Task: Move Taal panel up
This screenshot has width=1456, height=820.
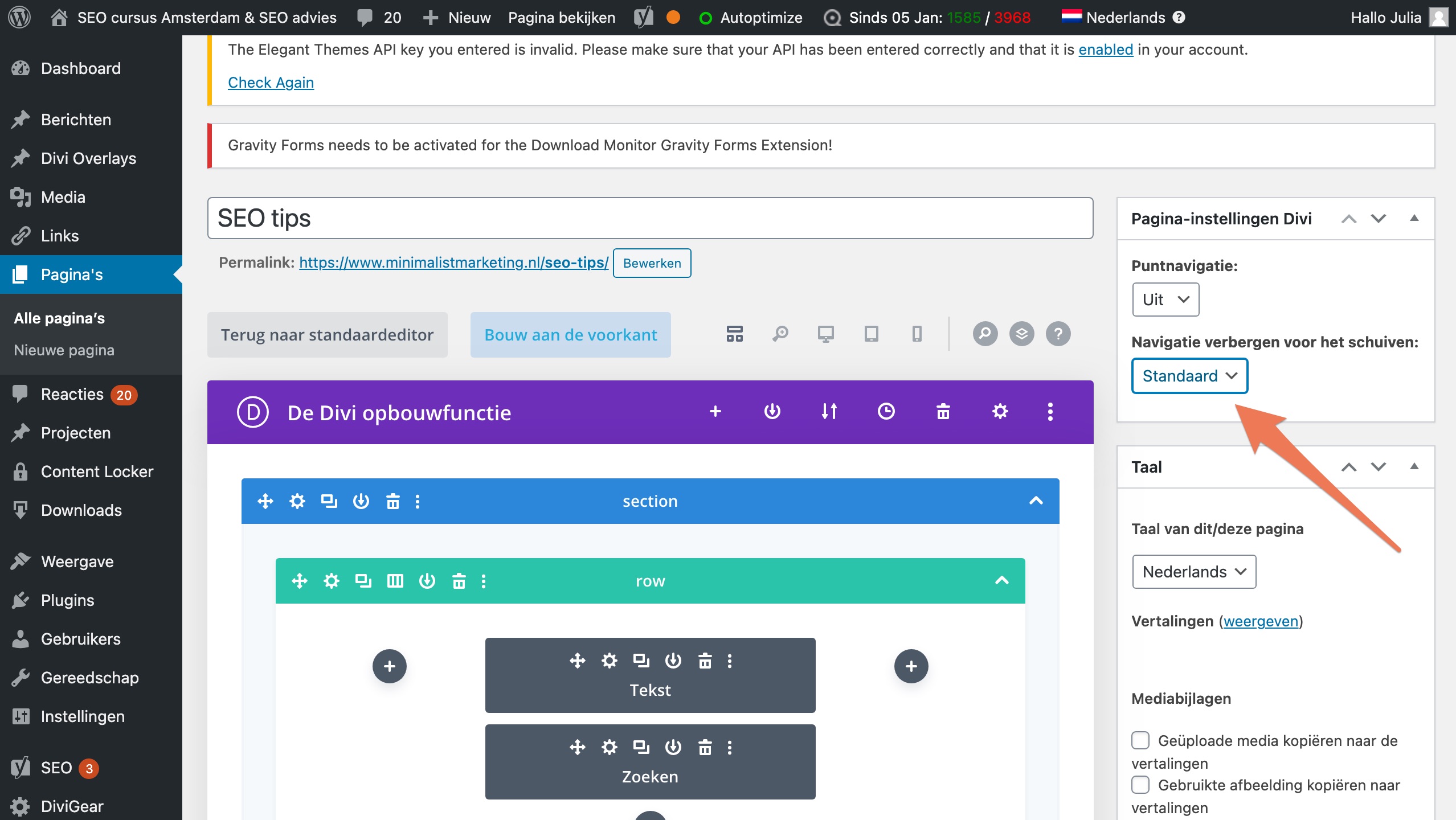Action: pos(1348,467)
